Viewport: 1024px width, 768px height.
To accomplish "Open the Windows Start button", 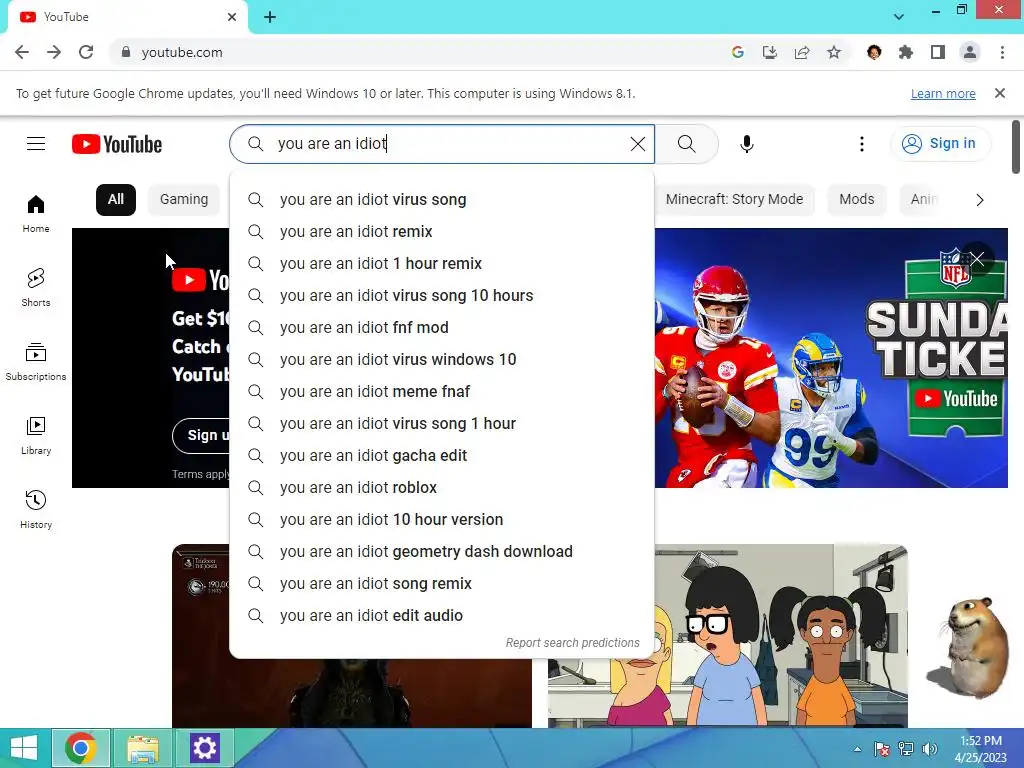I will click(x=24, y=748).
